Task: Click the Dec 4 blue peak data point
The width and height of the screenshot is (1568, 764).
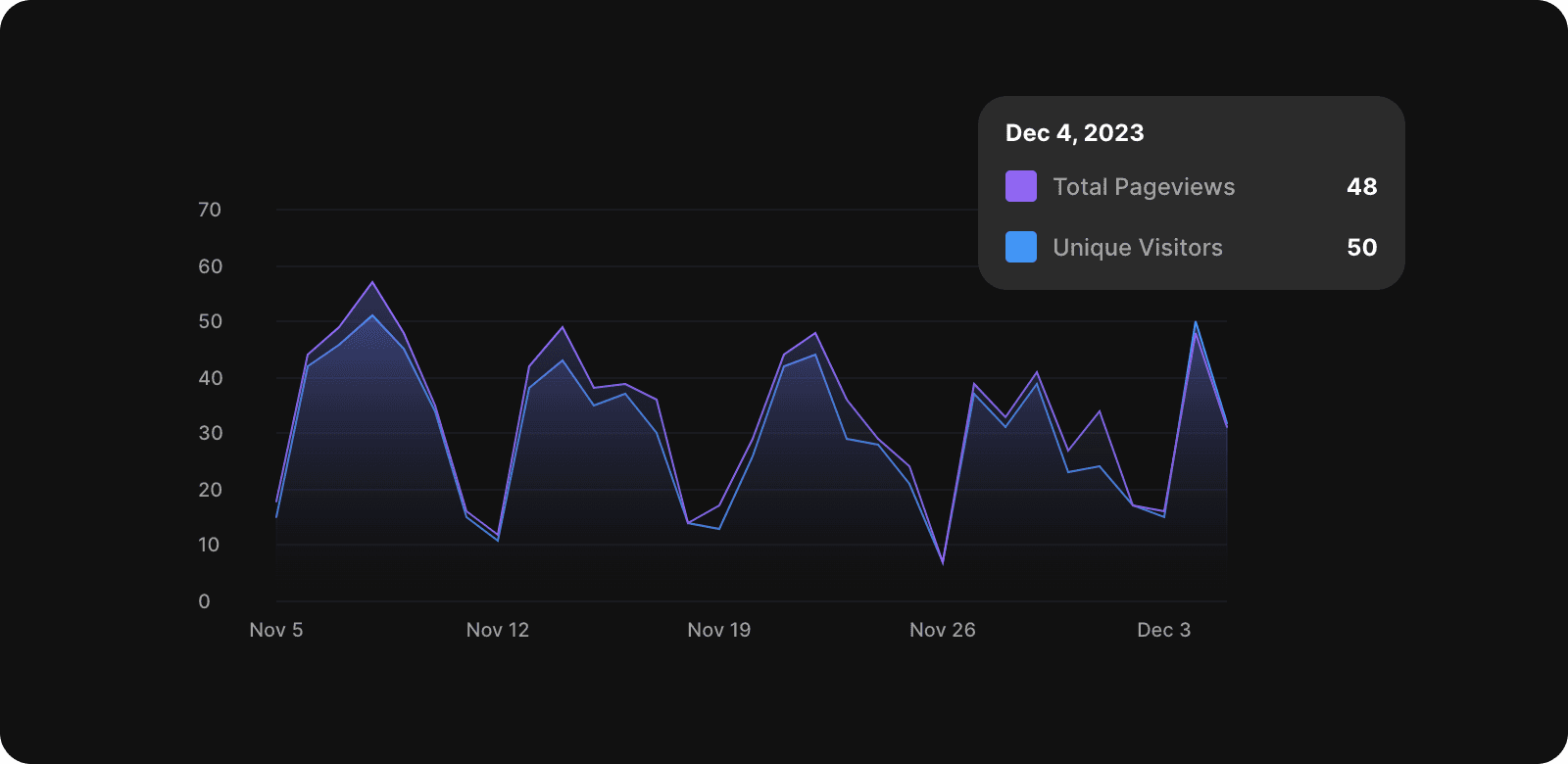Action: point(1196,321)
